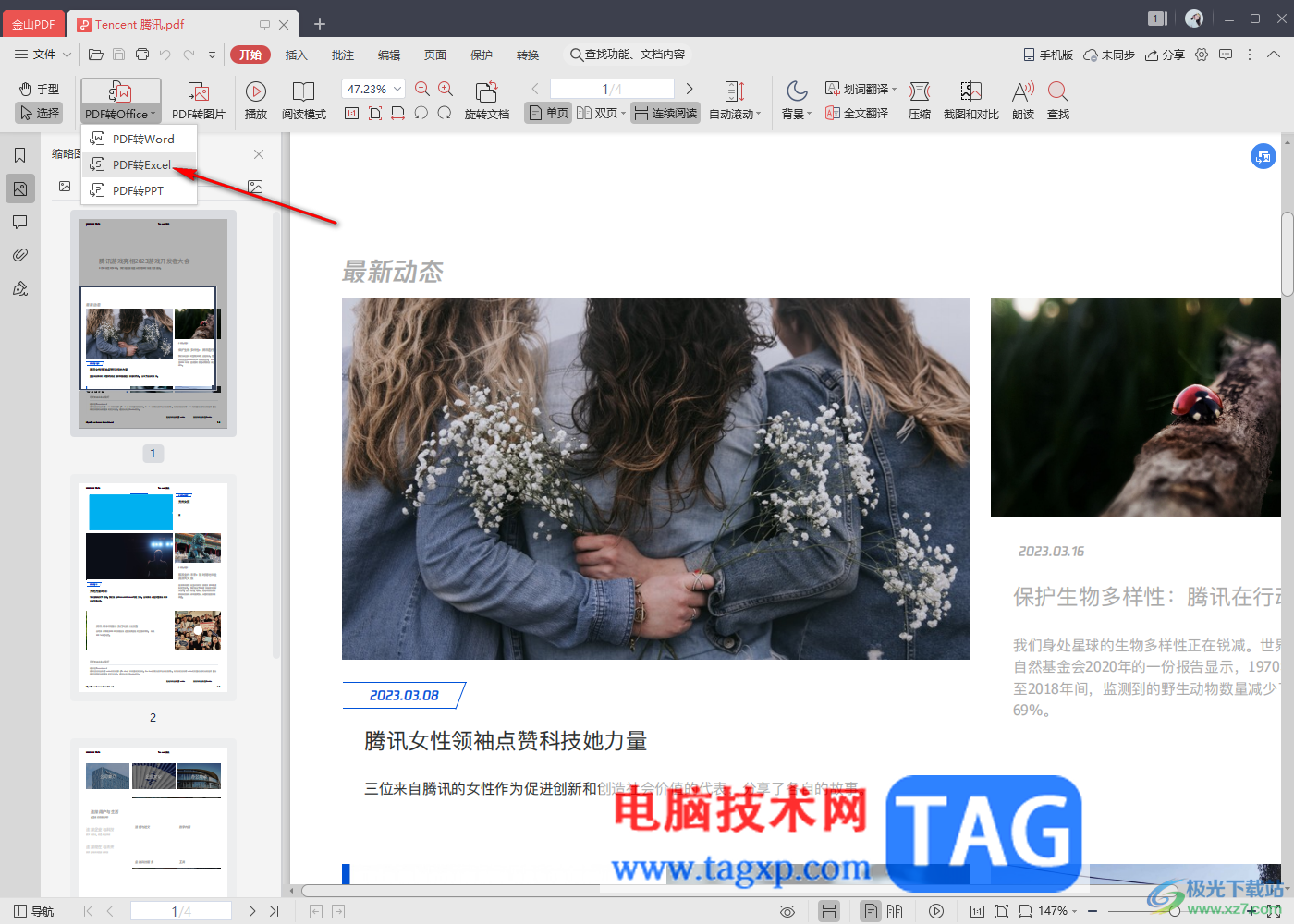1294x924 pixels.
Task: Select the 手型 hand tool
Action: [39, 89]
